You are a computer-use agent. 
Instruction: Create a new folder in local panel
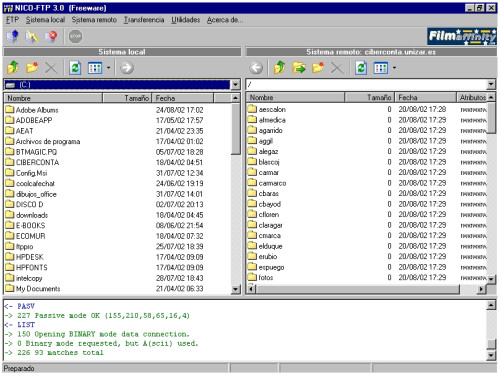click(x=32, y=68)
